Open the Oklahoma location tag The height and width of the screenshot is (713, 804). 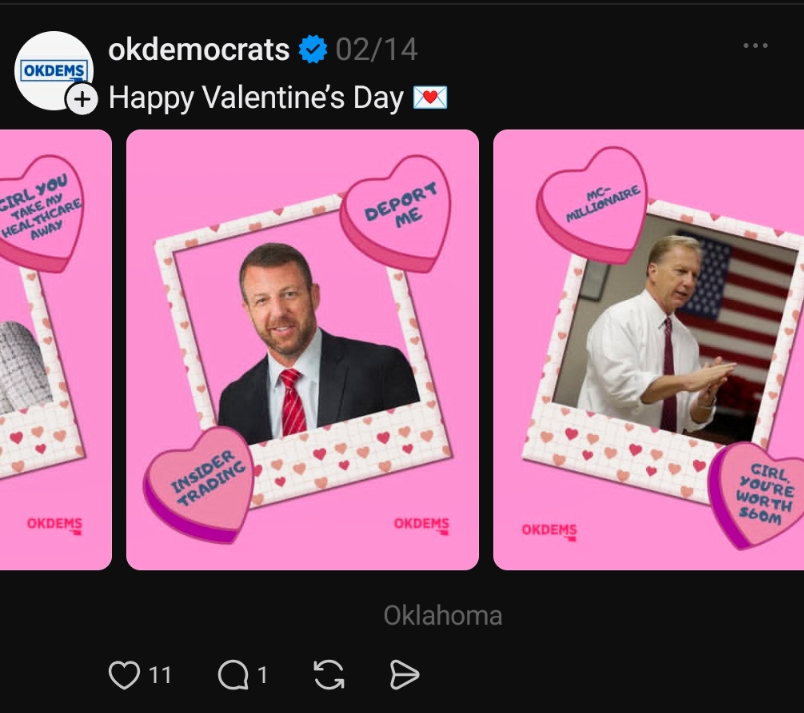(443, 615)
